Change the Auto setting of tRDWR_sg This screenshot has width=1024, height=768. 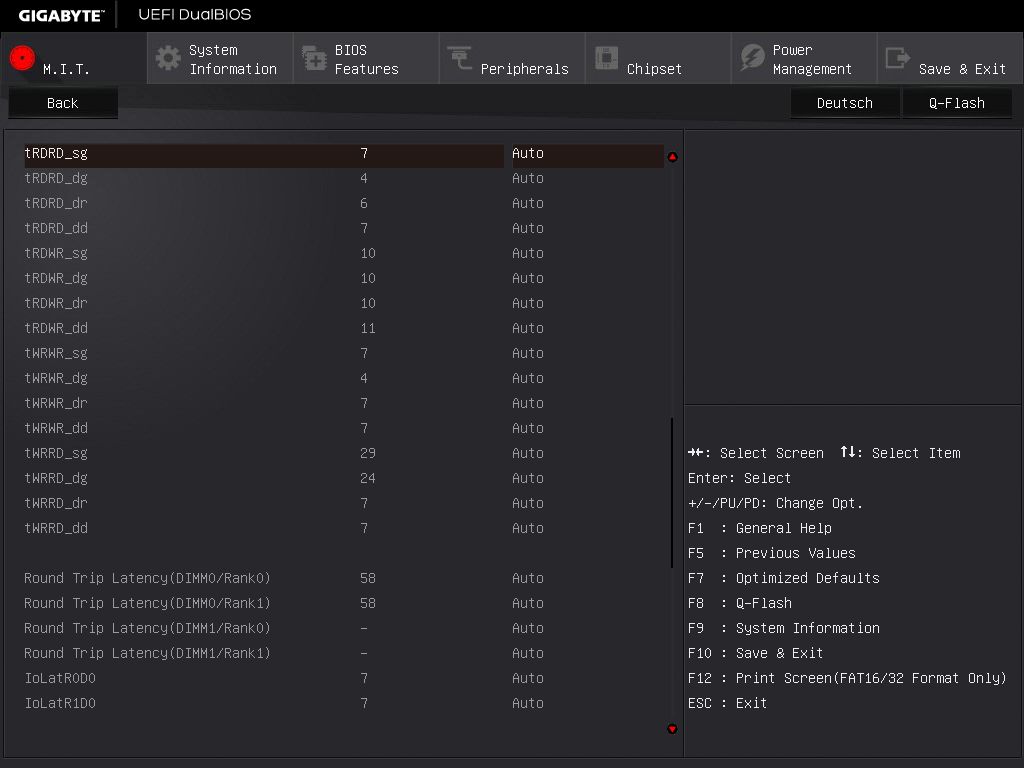coord(528,253)
